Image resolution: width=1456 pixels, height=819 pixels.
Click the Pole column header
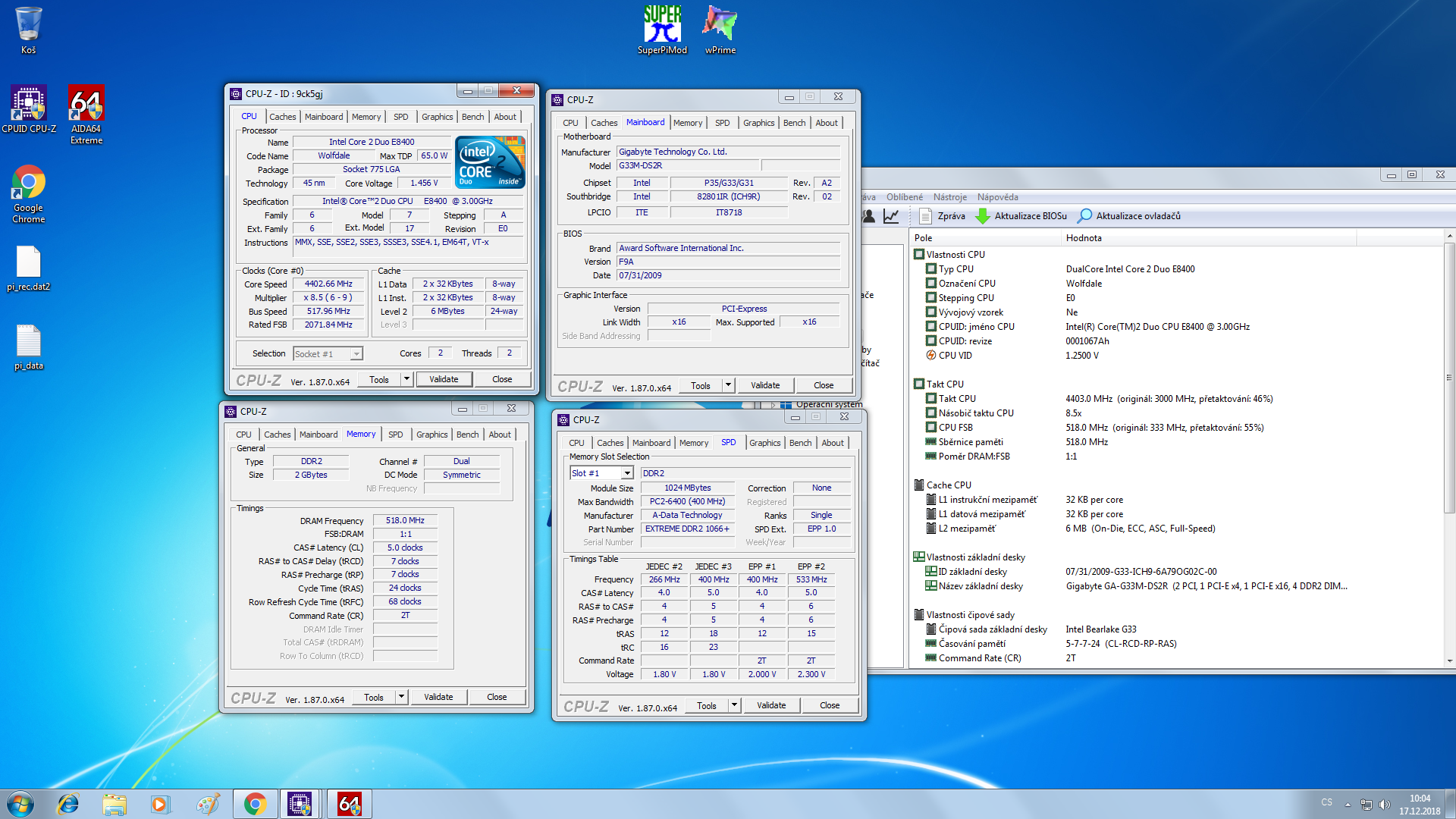click(984, 238)
